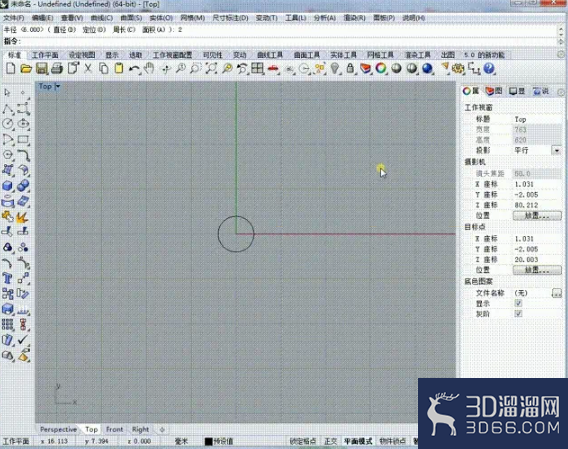
Task: Click the blue Render sphere icon
Action: 427,68
